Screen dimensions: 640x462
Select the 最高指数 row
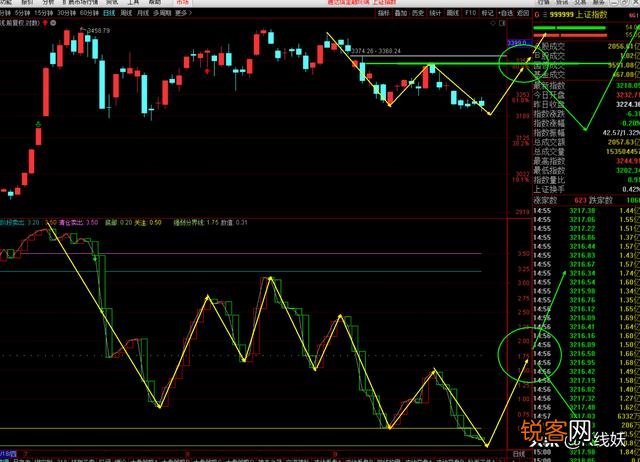coord(587,161)
